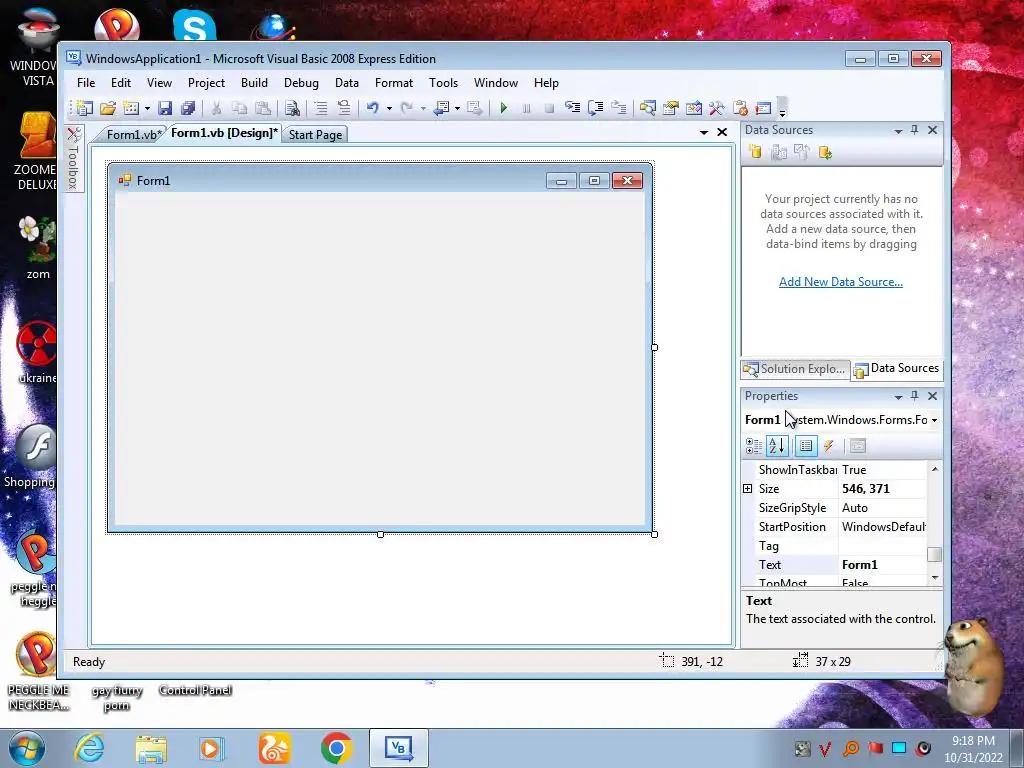Click Add New Data Source icon in Data Sources toolbar
Viewport: 1024px width, 768px height.
(x=756, y=153)
